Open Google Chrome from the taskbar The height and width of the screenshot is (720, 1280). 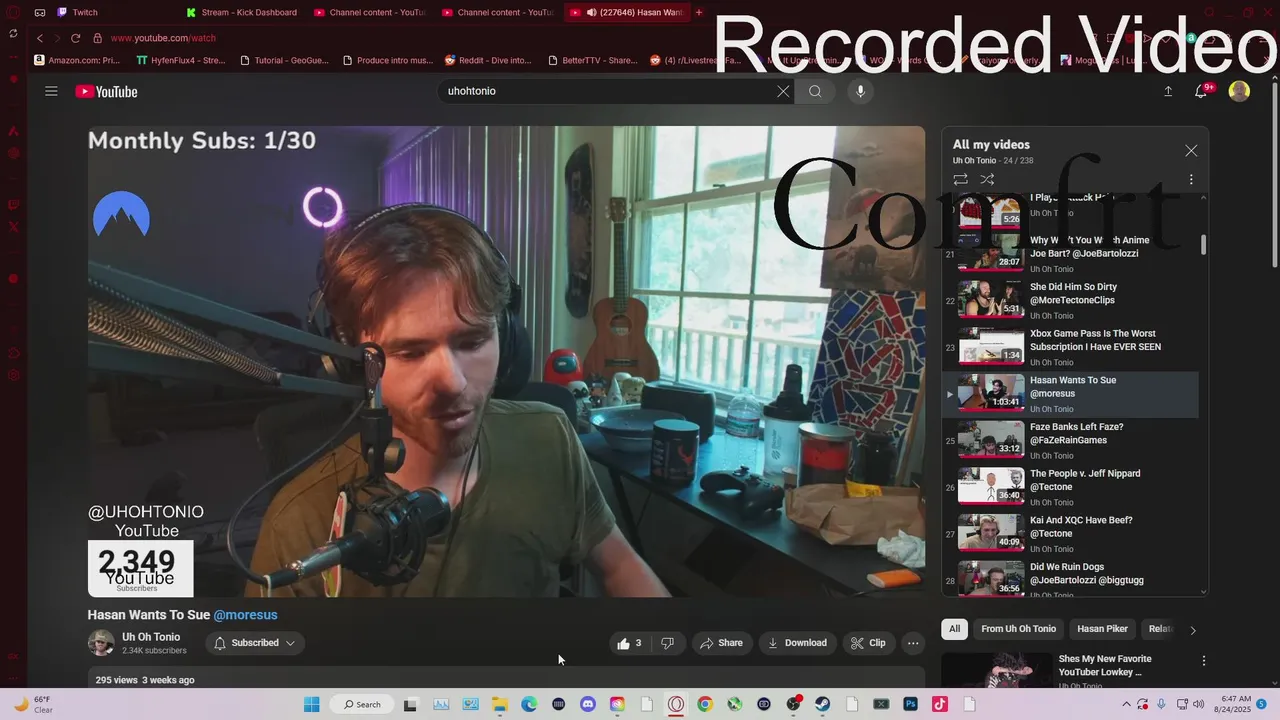(x=705, y=704)
